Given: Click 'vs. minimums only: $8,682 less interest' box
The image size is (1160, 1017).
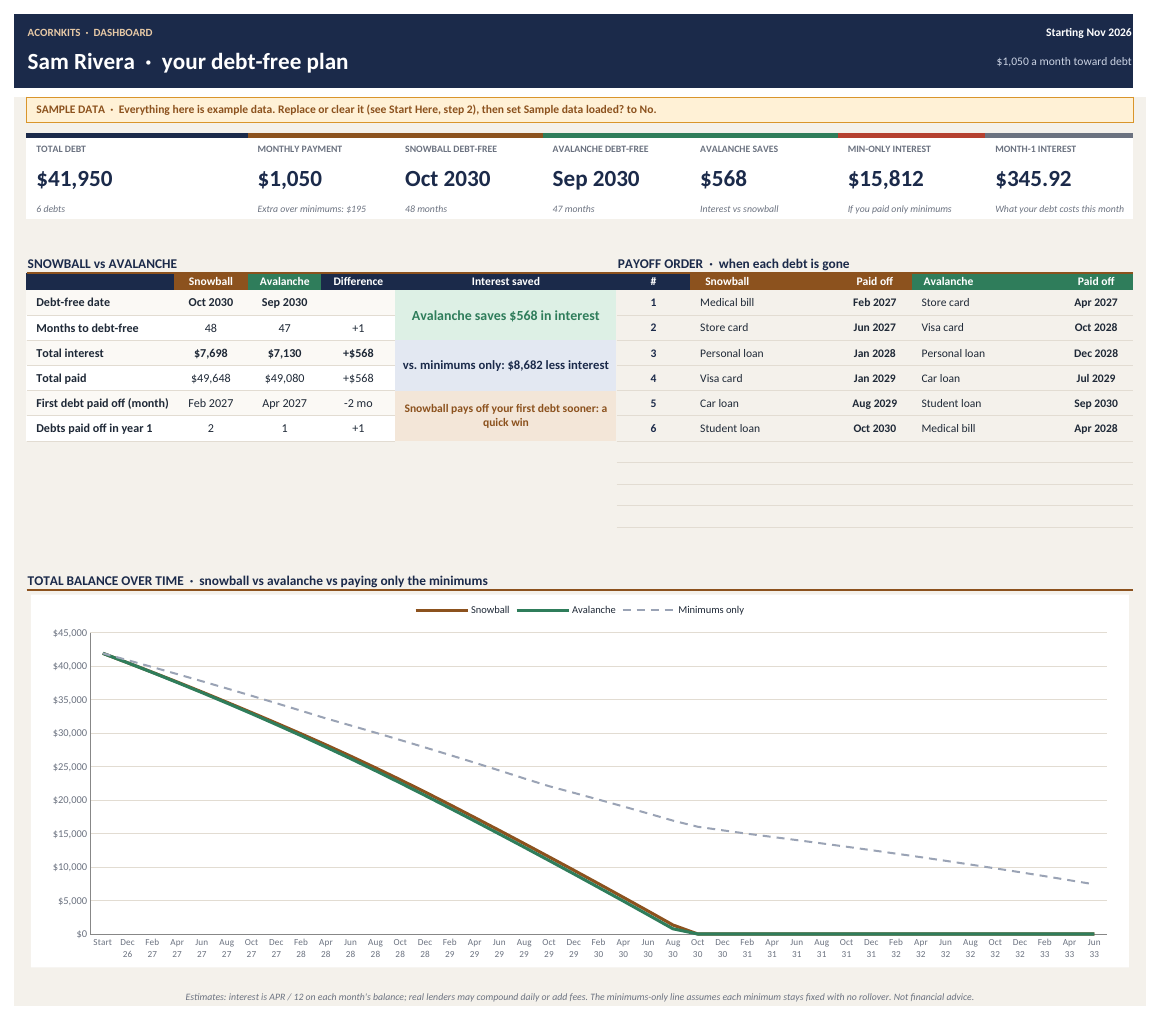Looking at the screenshot, I should 505,365.
